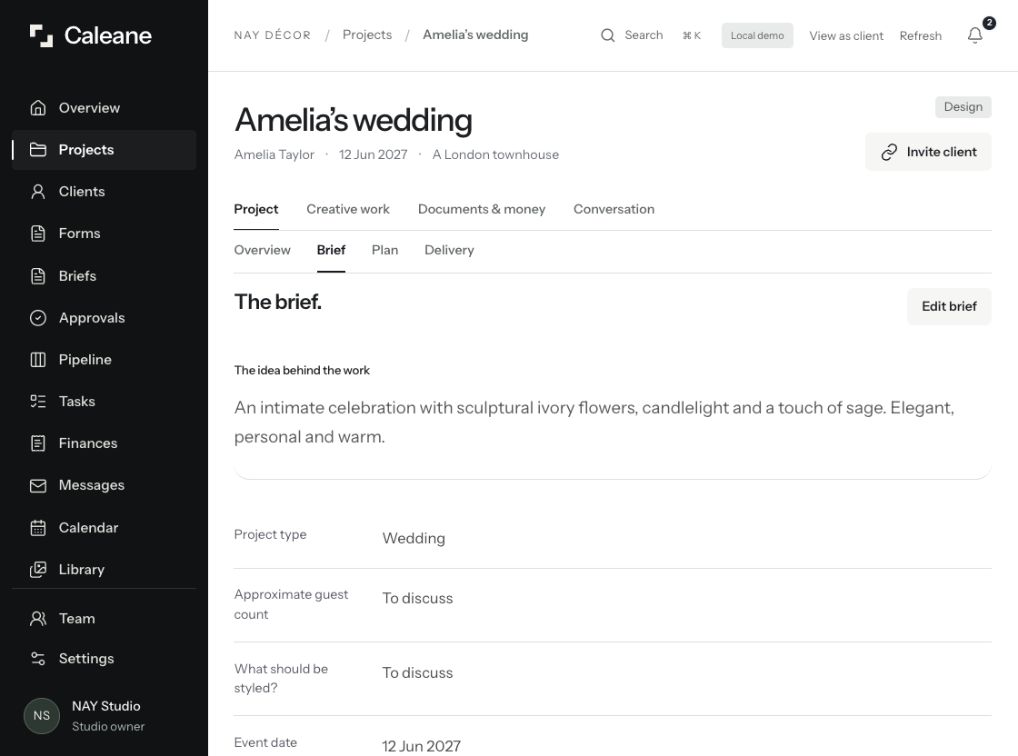Switch to Documents & money tab

[x=482, y=209]
